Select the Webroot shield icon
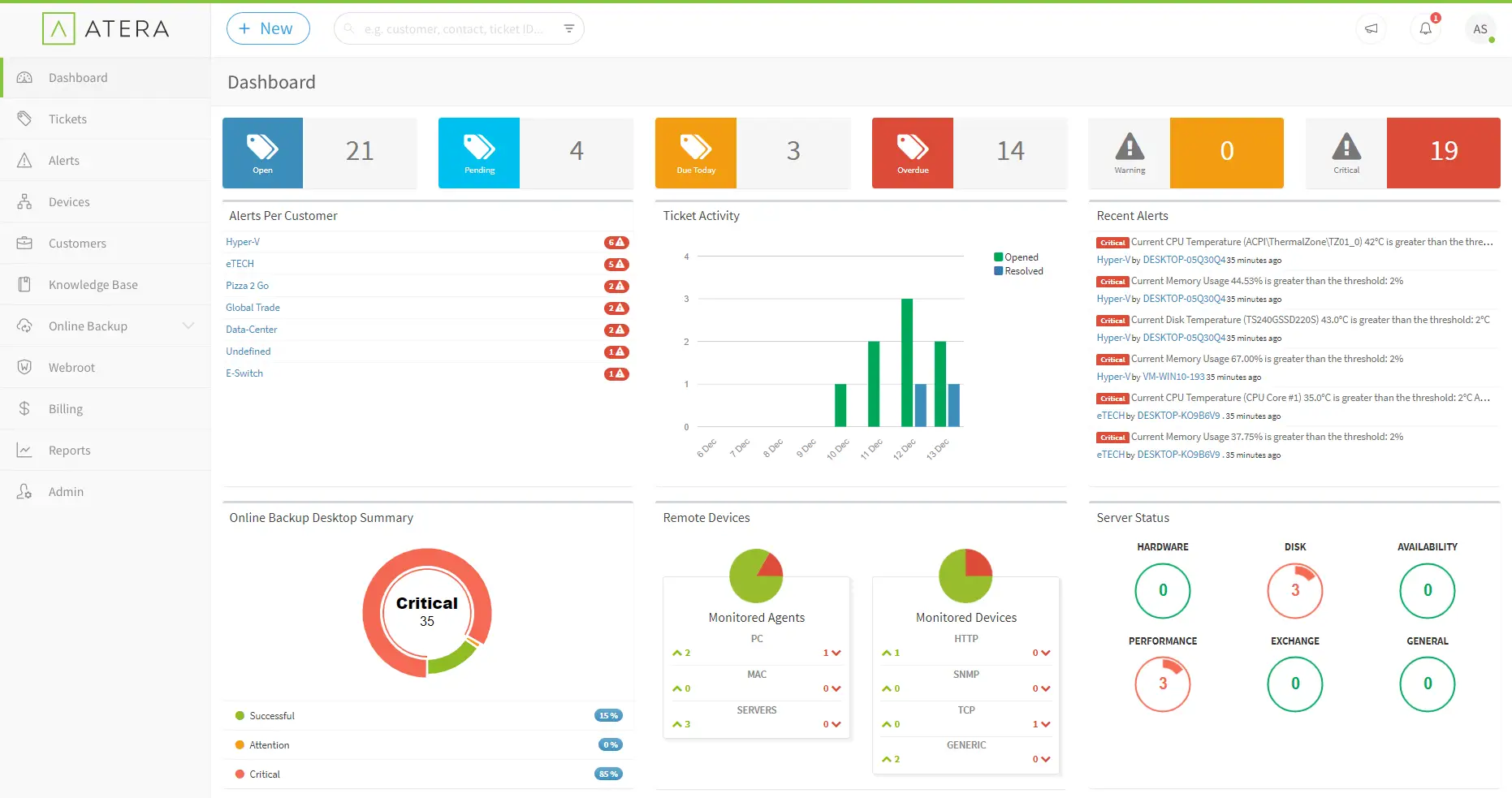 click(25, 367)
